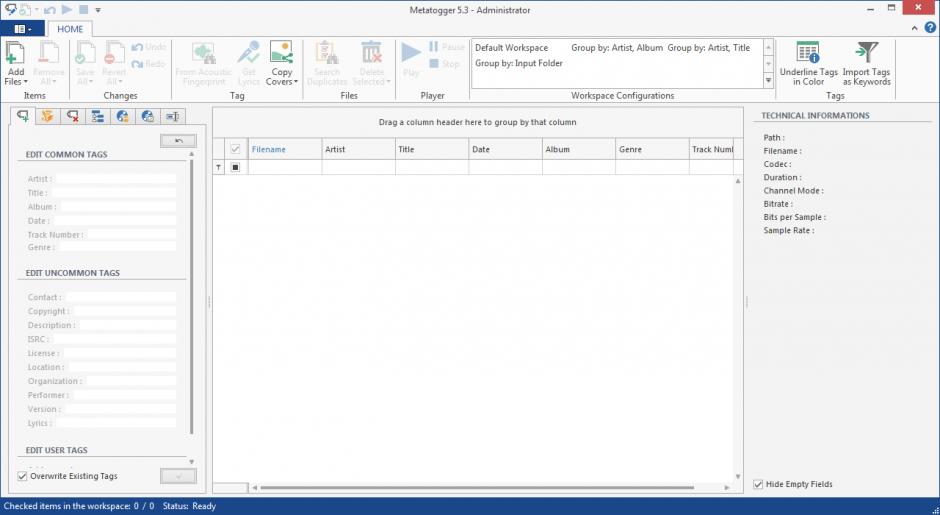
Task: Open the Add Files dropdown arrow
Action: (x=25, y=82)
